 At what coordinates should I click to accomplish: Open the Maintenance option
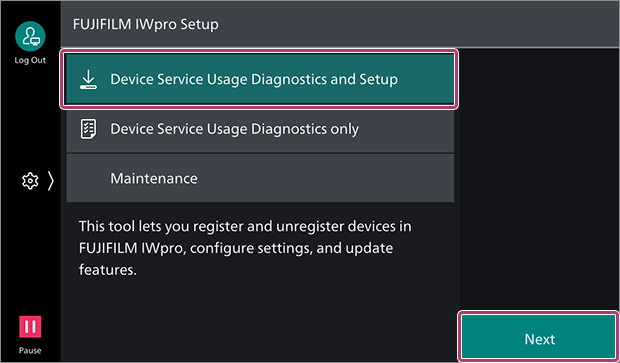[260, 178]
